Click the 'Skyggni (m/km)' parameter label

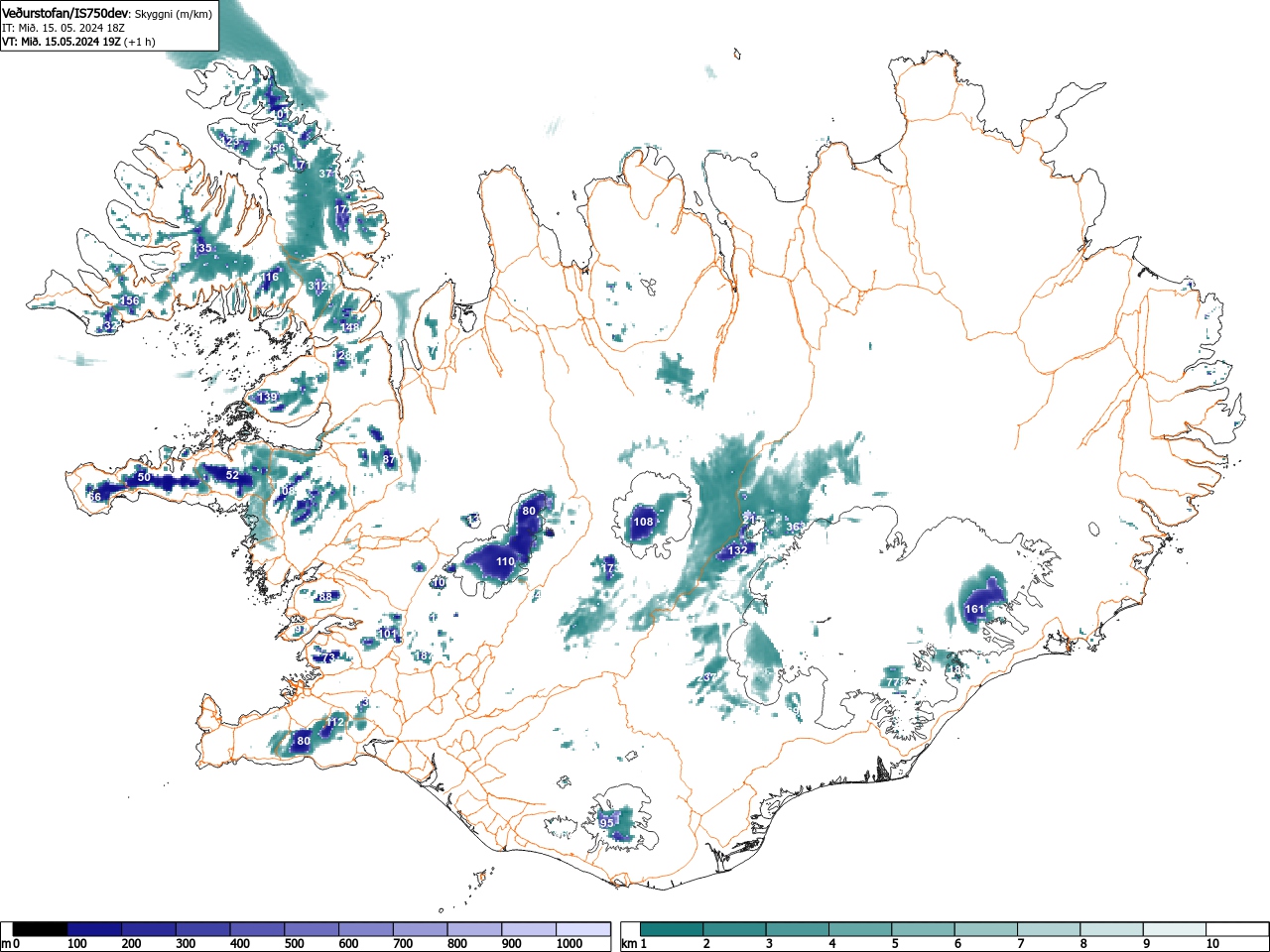click(173, 14)
